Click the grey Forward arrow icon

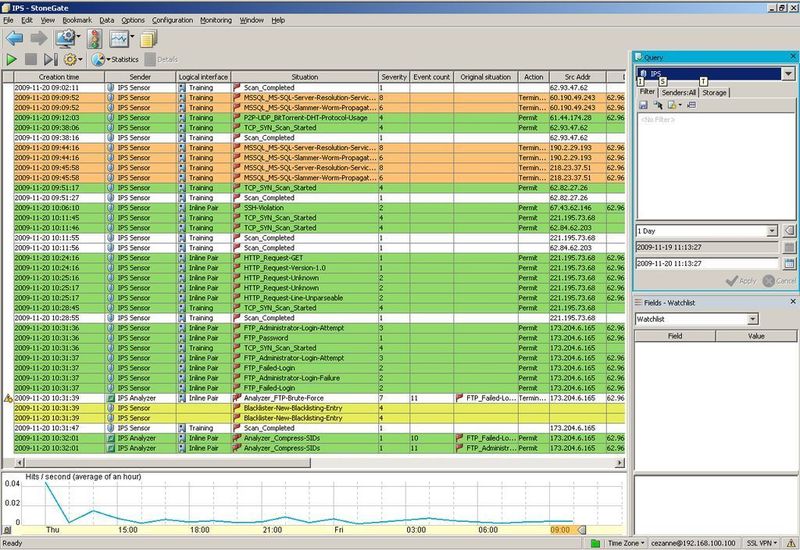(x=39, y=38)
